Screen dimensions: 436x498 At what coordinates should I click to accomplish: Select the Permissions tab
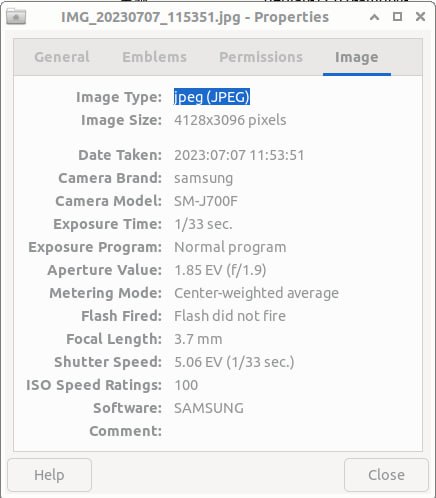pyautogui.click(x=261, y=57)
